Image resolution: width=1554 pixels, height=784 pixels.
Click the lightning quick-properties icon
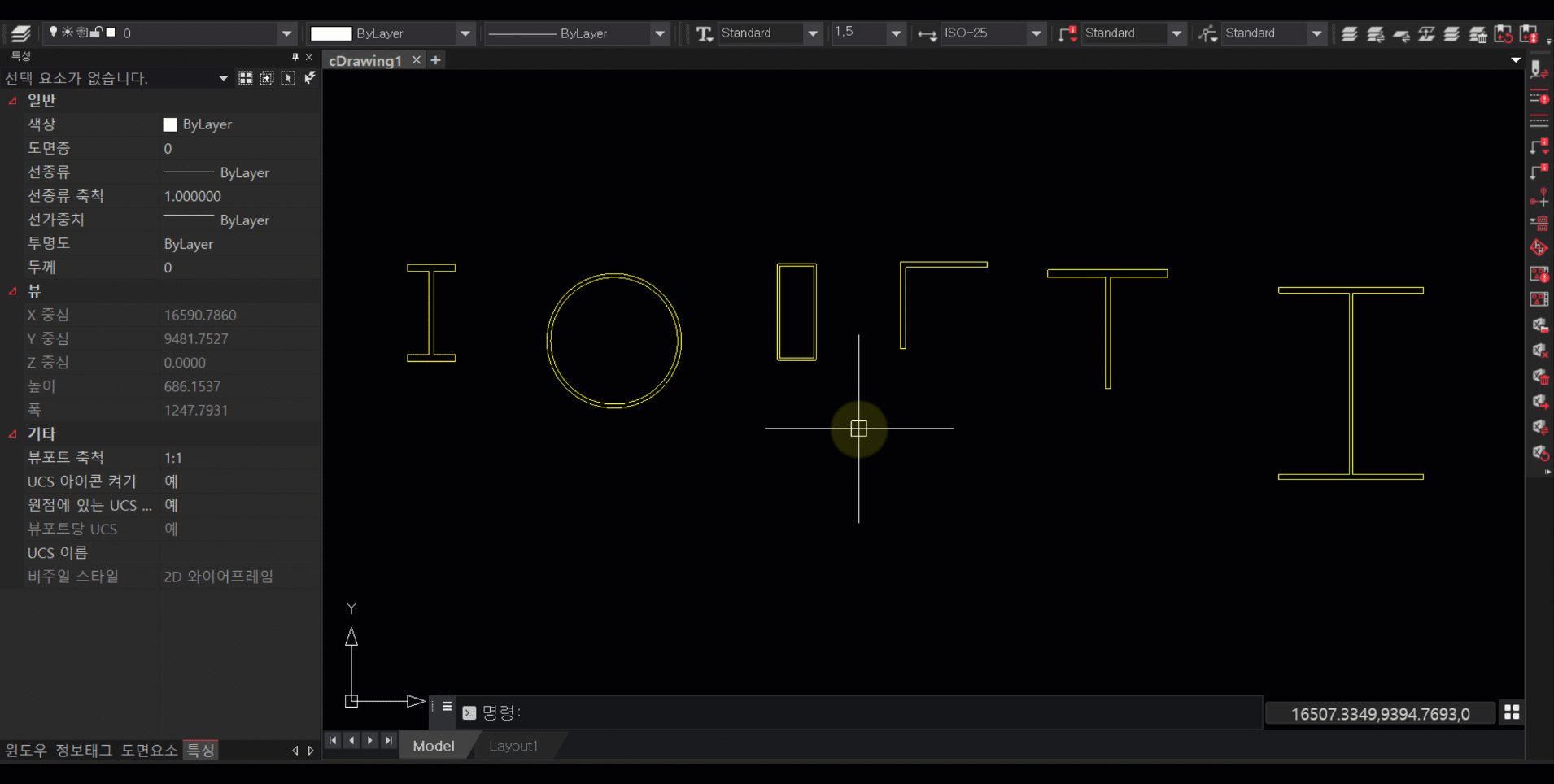[x=310, y=78]
